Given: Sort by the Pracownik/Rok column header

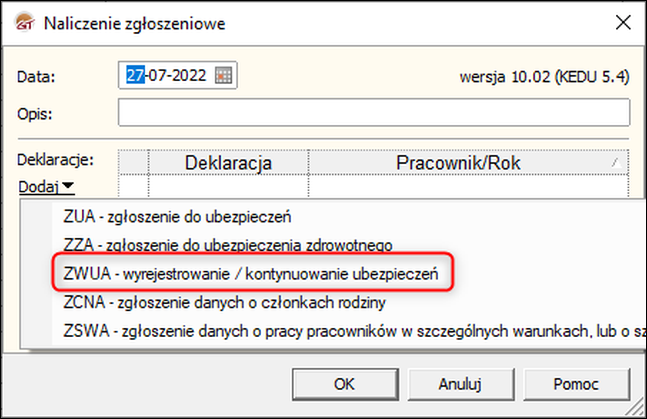Looking at the screenshot, I should click(469, 163).
